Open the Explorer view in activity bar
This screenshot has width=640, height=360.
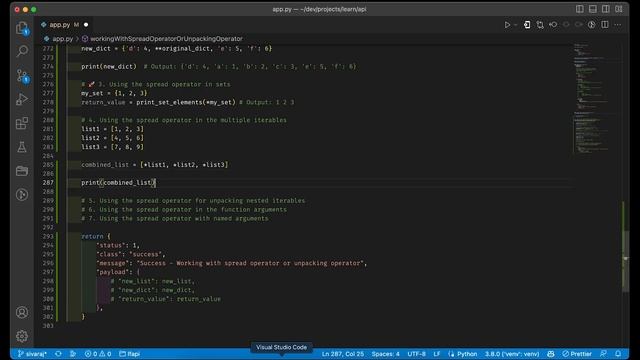pos(22,28)
